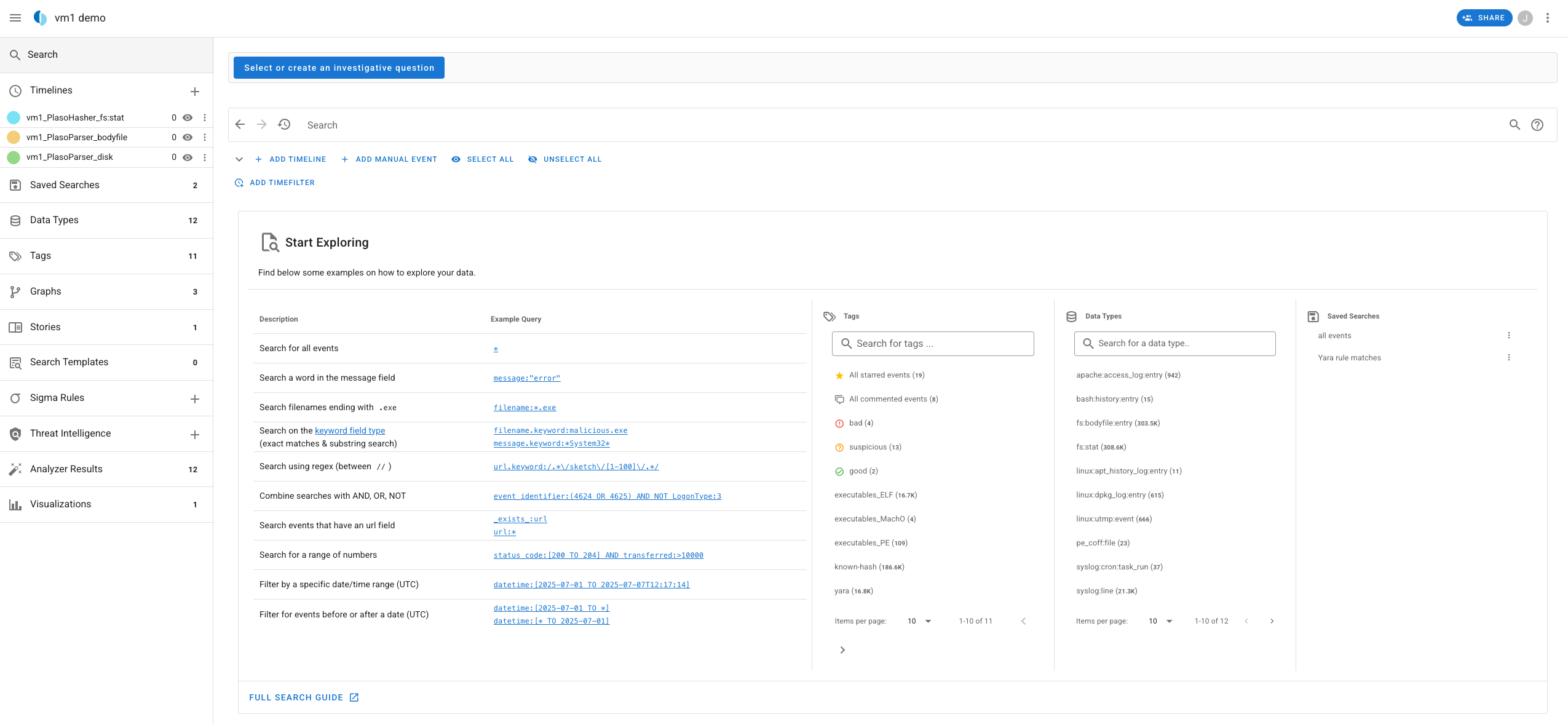The width and height of the screenshot is (1568, 725).
Task: Open the three-dot menu for vm1_PlasoParser_bodyfile
Action: [x=205, y=137]
